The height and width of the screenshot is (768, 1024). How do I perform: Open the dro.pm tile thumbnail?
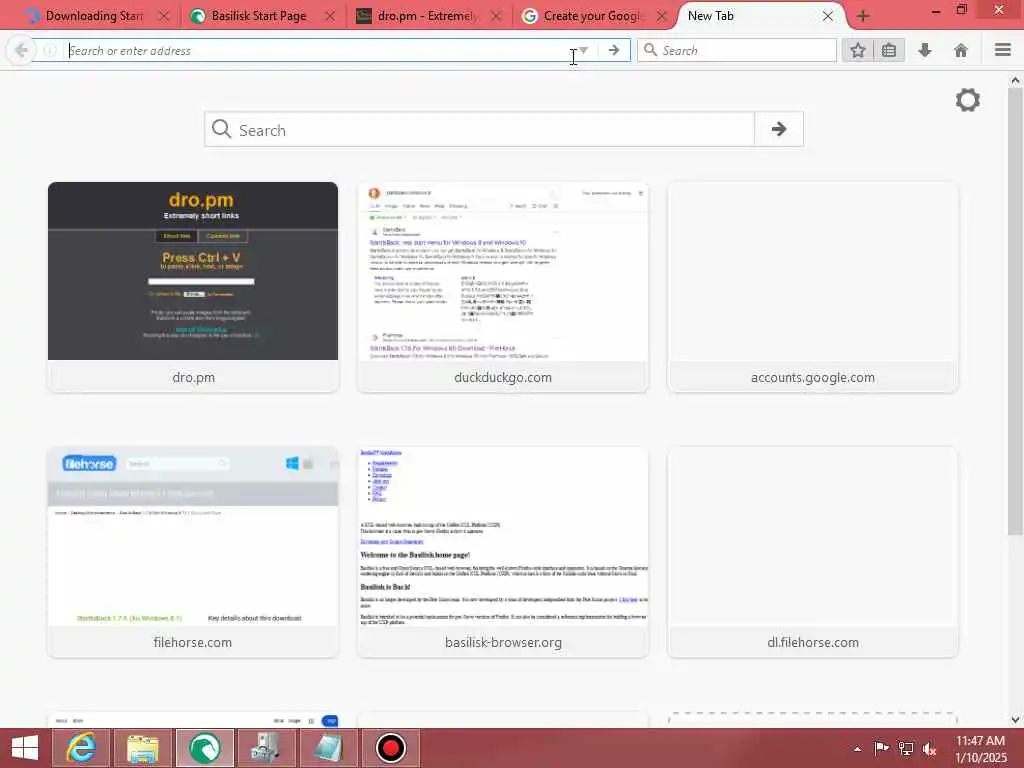(x=193, y=271)
